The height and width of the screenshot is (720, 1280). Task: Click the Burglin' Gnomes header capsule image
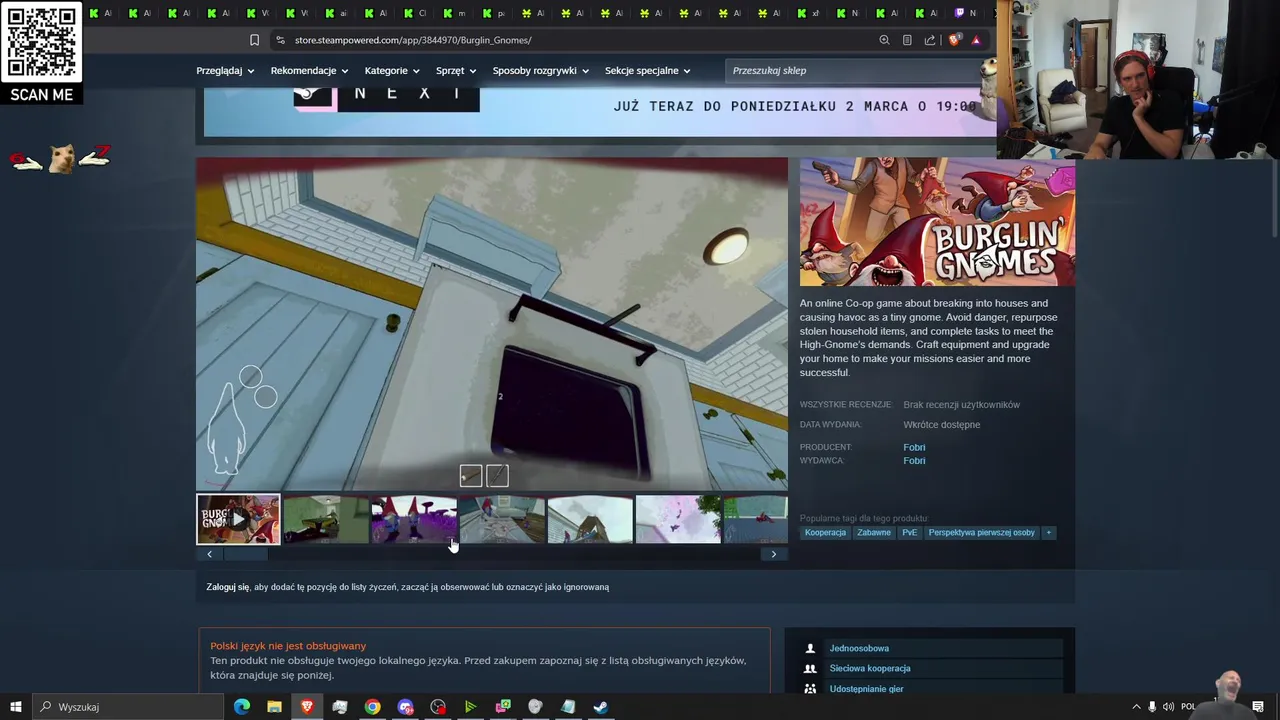937,222
